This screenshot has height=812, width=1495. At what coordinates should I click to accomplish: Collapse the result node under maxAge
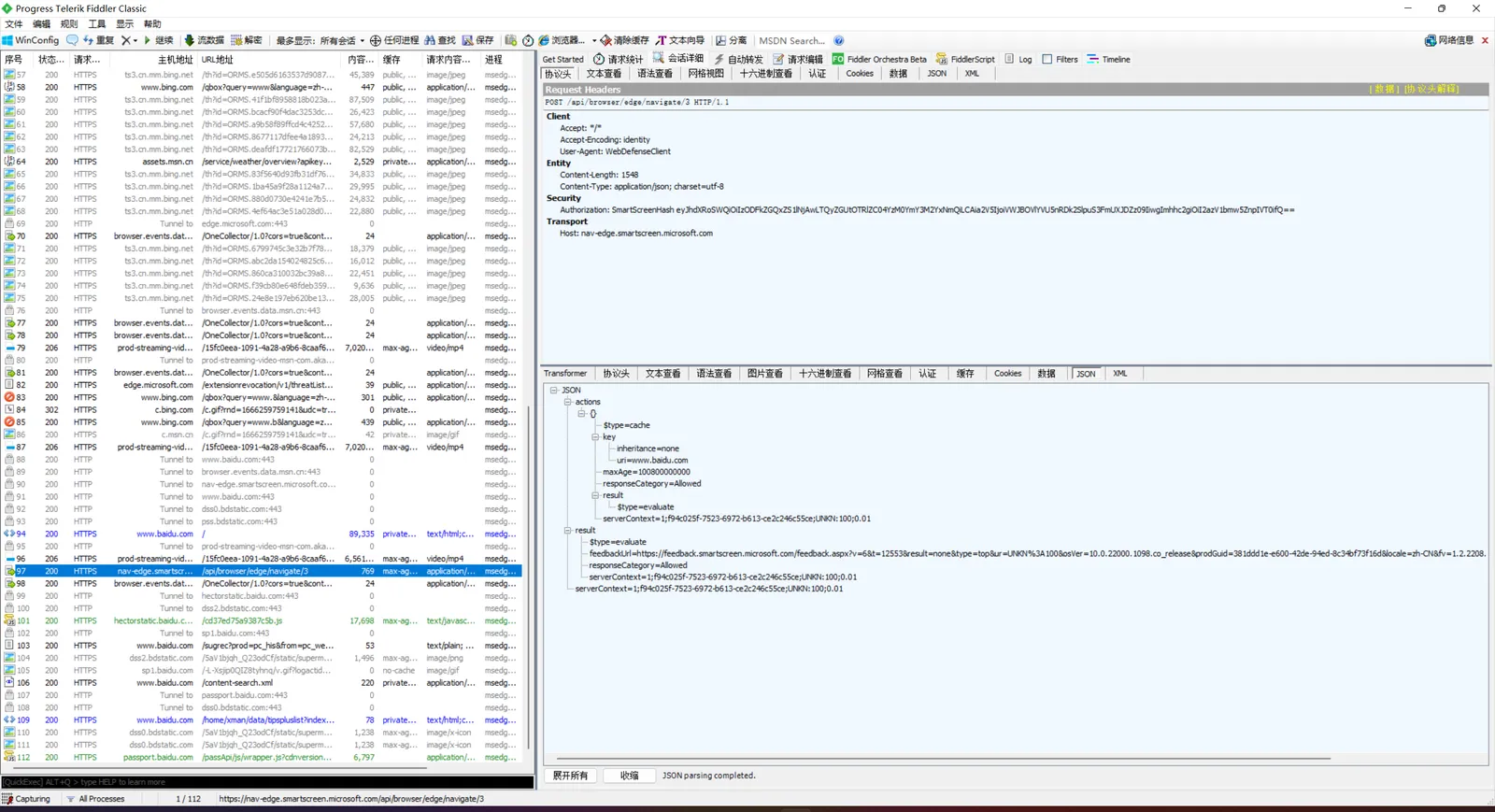coord(595,495)
